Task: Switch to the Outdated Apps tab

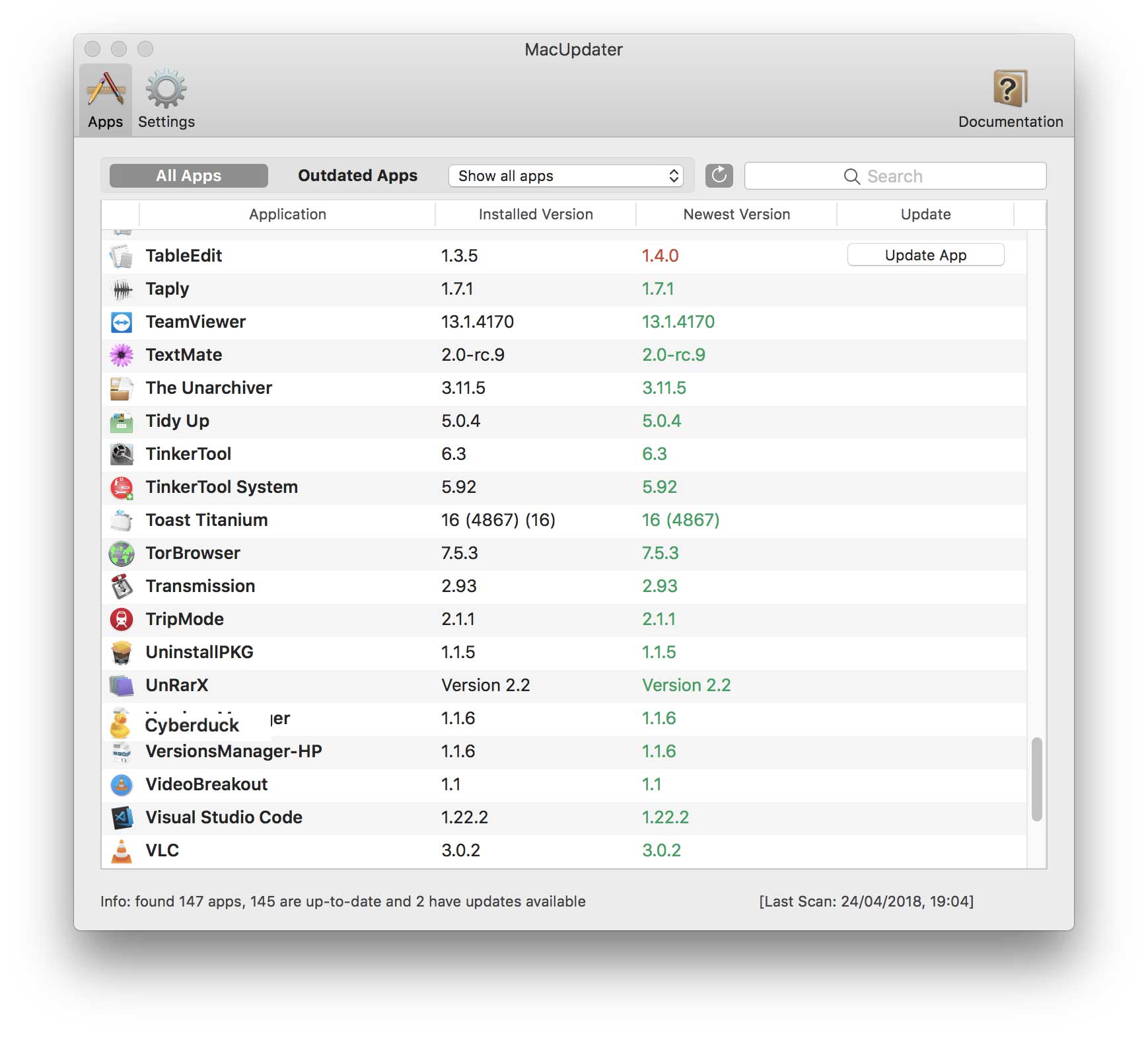Action: tap(357, 176)
